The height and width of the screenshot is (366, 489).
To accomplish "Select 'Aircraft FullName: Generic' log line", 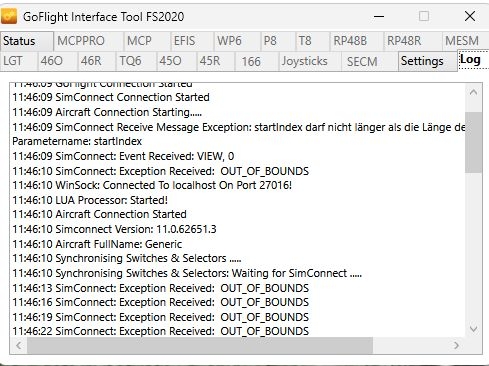I will [x=97, y=244].
